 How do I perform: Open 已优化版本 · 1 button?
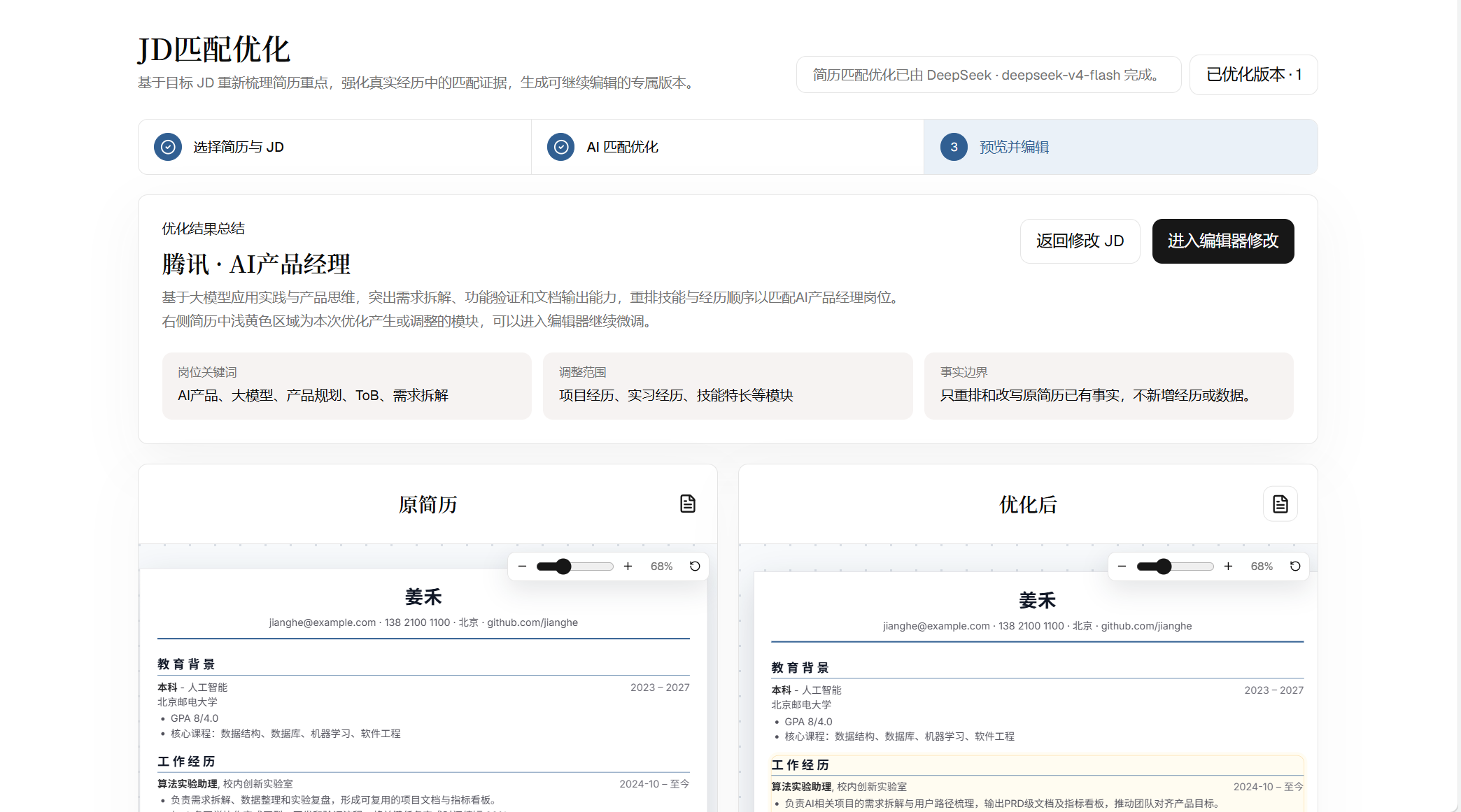(x=1254, y=75)
